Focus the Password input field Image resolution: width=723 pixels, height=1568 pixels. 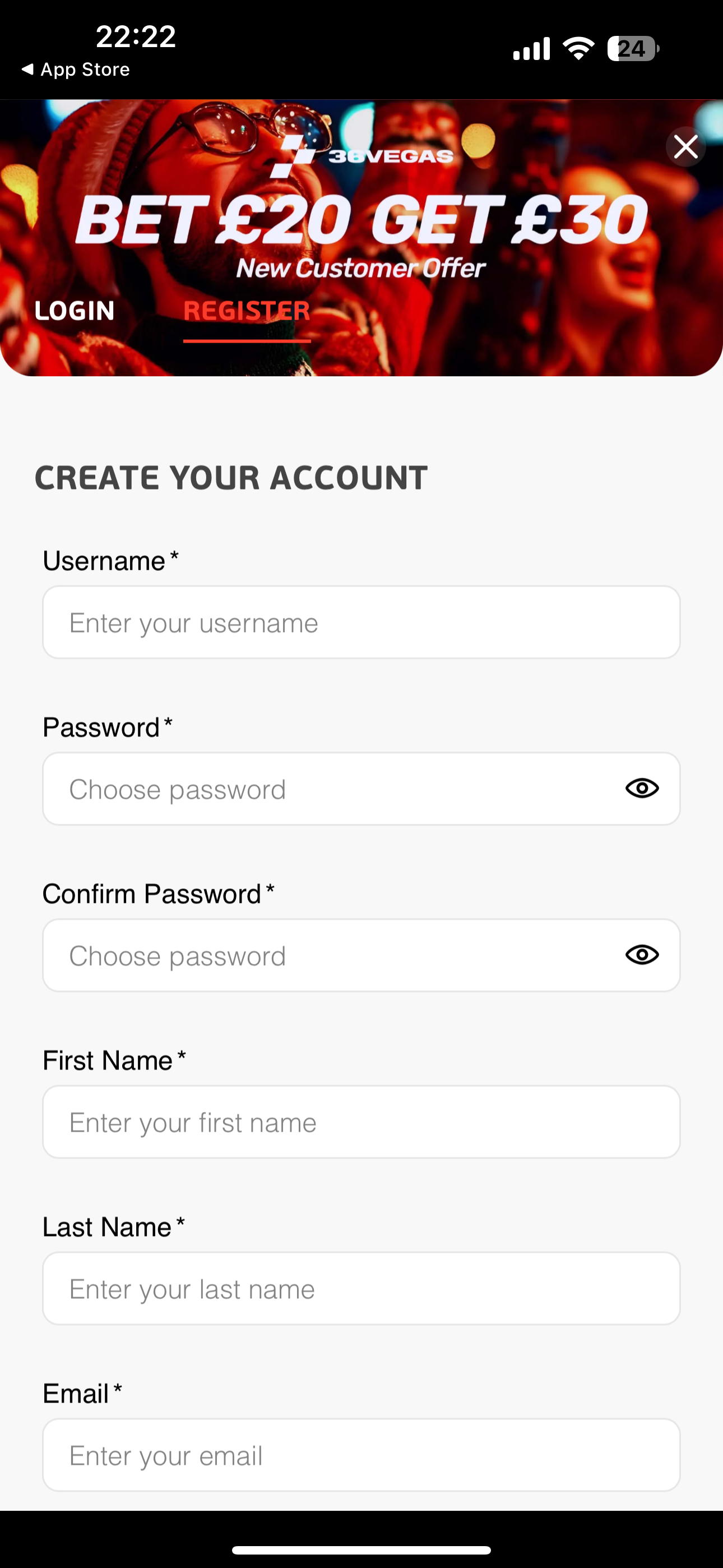(328, 789)
